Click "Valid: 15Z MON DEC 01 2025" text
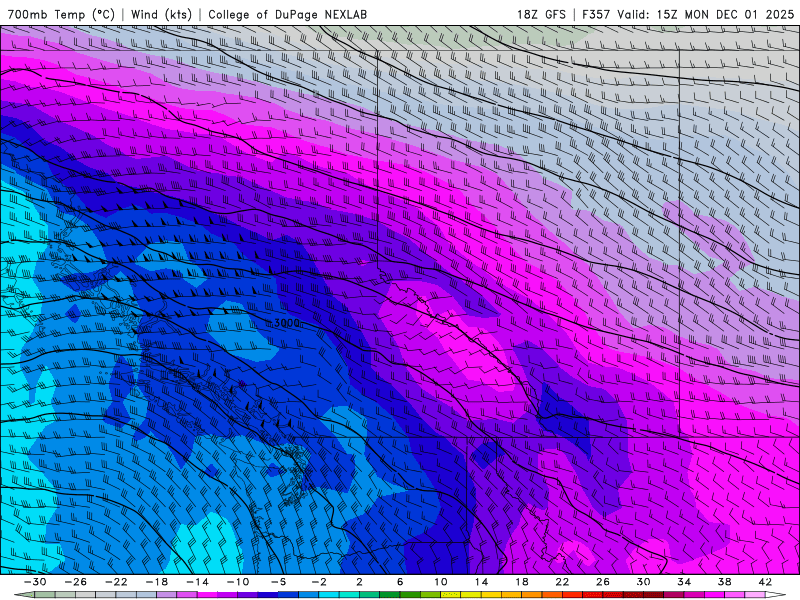Screen dimensions: 800x600 tap(706, 14)
